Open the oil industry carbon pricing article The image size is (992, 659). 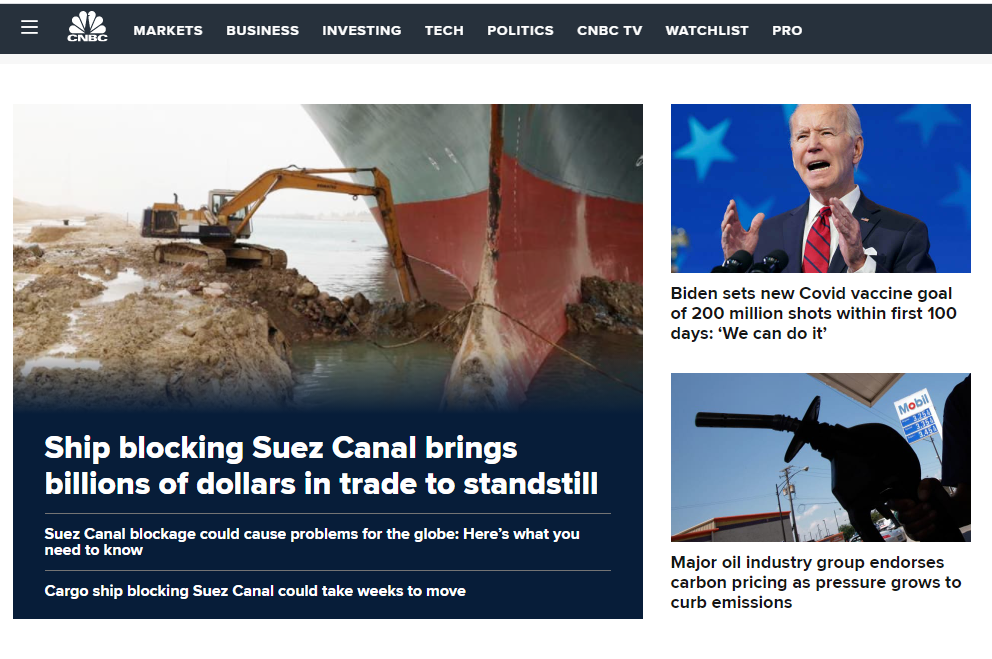tap(816, 582)
